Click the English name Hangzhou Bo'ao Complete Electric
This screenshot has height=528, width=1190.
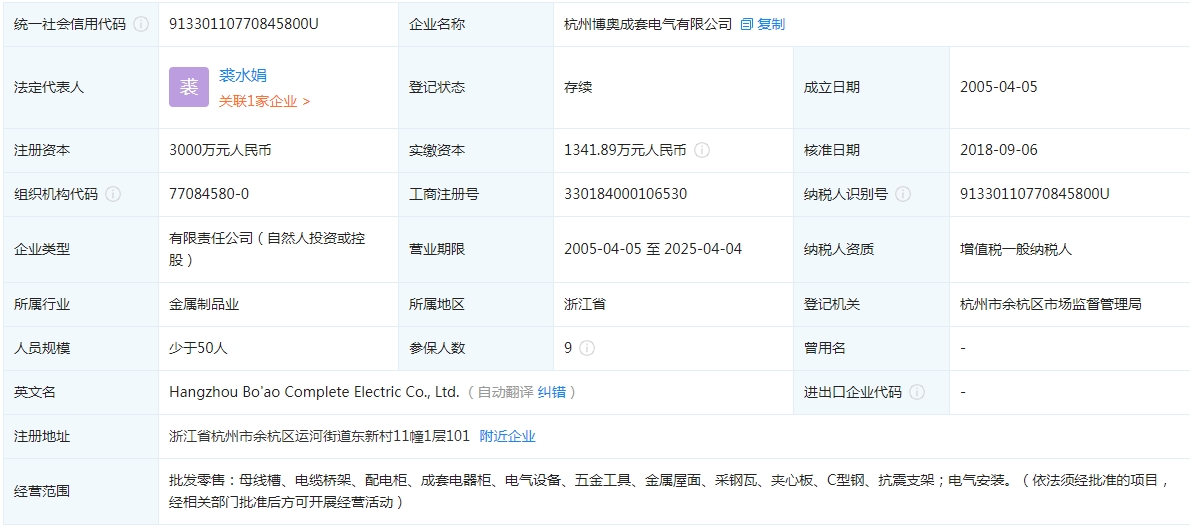coord(314,392)
